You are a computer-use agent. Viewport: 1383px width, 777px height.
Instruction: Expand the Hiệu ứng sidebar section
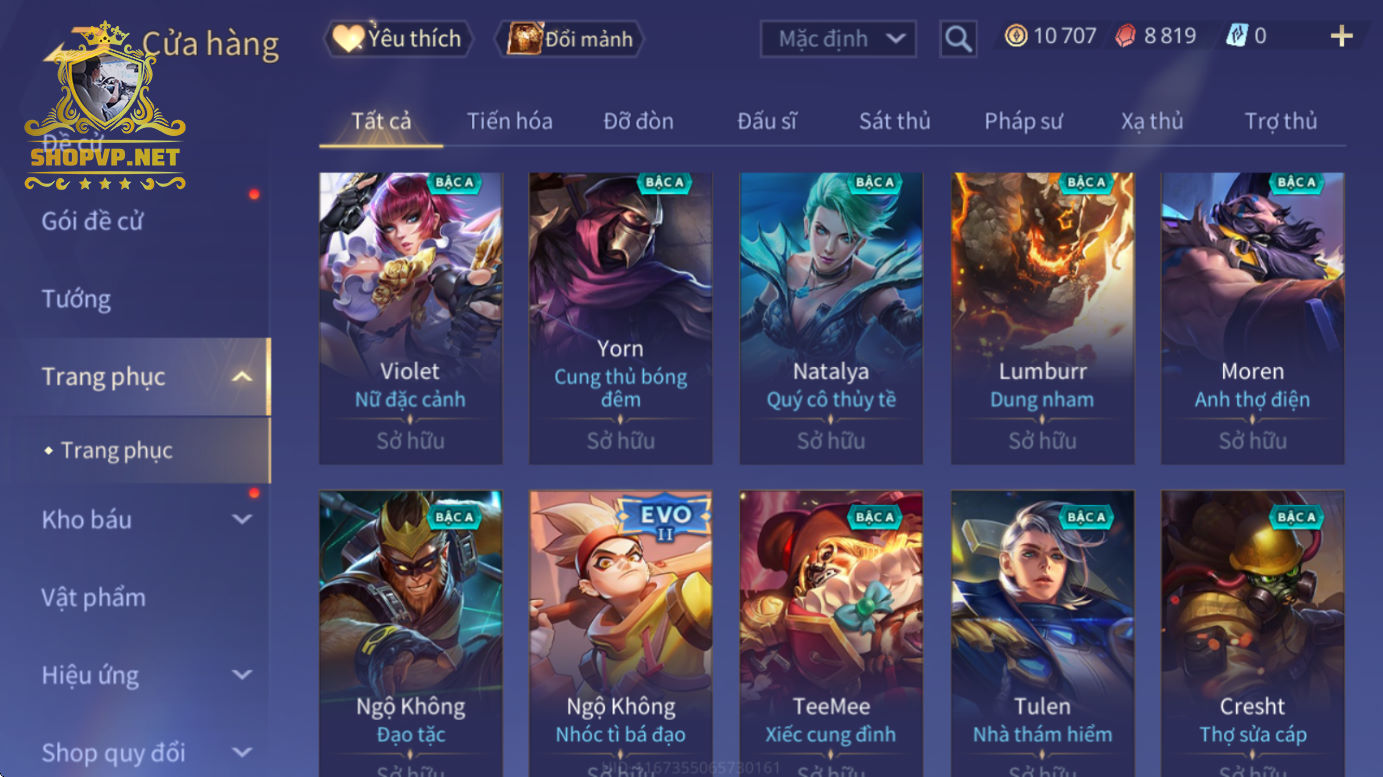click(241, 675)
